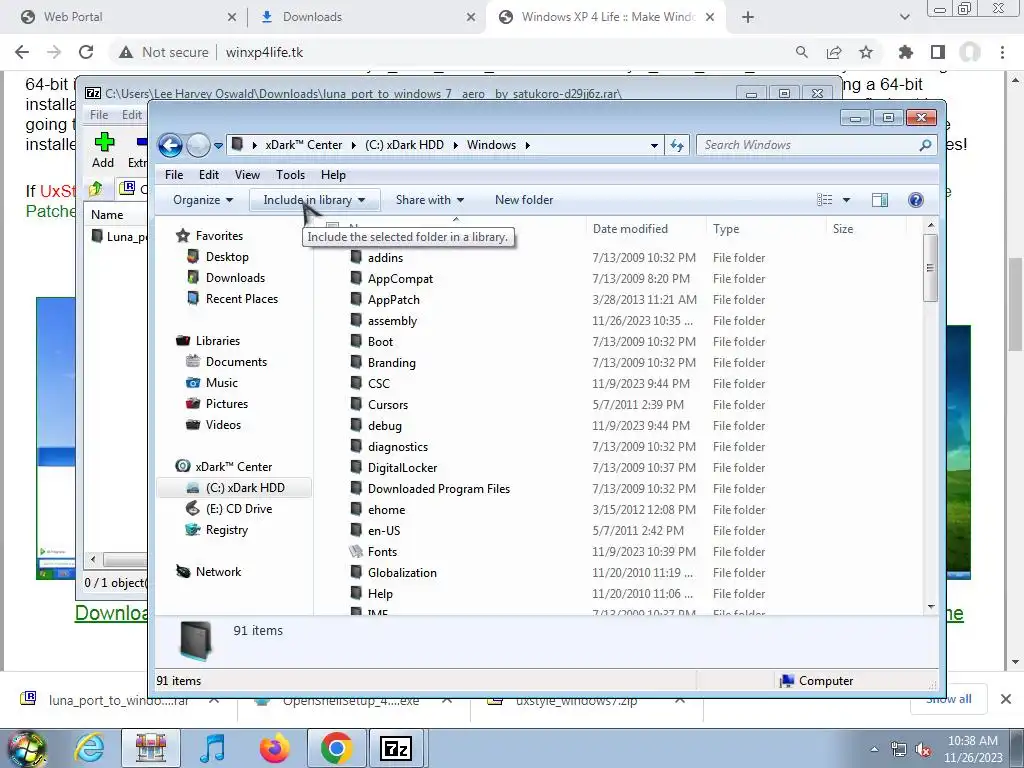Screen dimensions: 1024x768
Task: Open the View menu in Explorer
Action: 247,175
